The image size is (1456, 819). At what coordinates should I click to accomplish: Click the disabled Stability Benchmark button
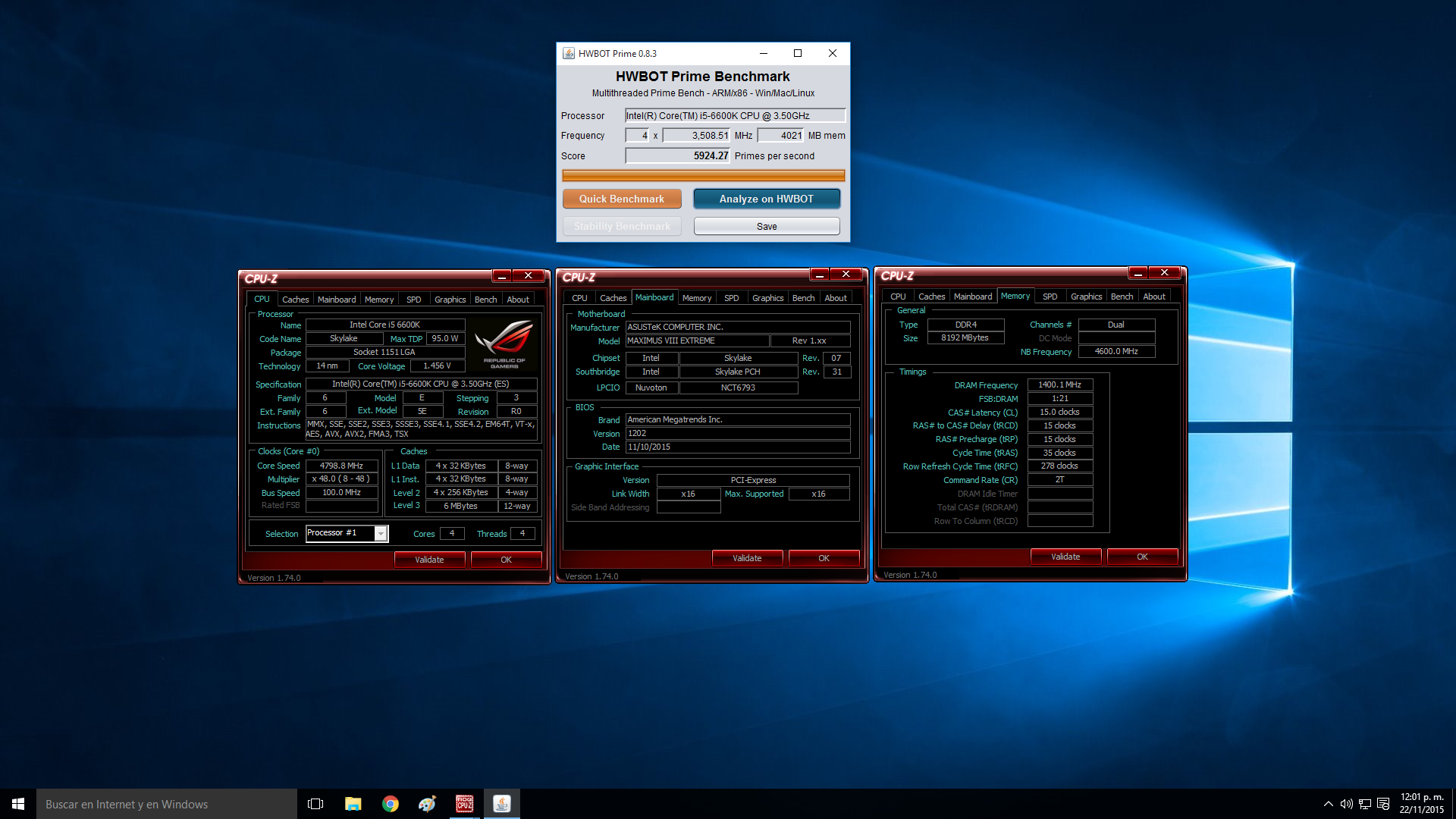tap(622, 226)
